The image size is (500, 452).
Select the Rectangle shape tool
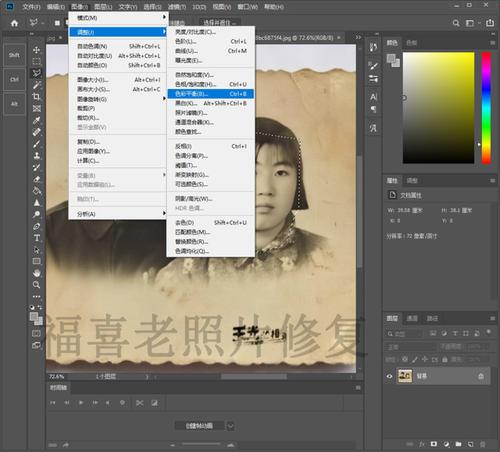pos(36,261)
